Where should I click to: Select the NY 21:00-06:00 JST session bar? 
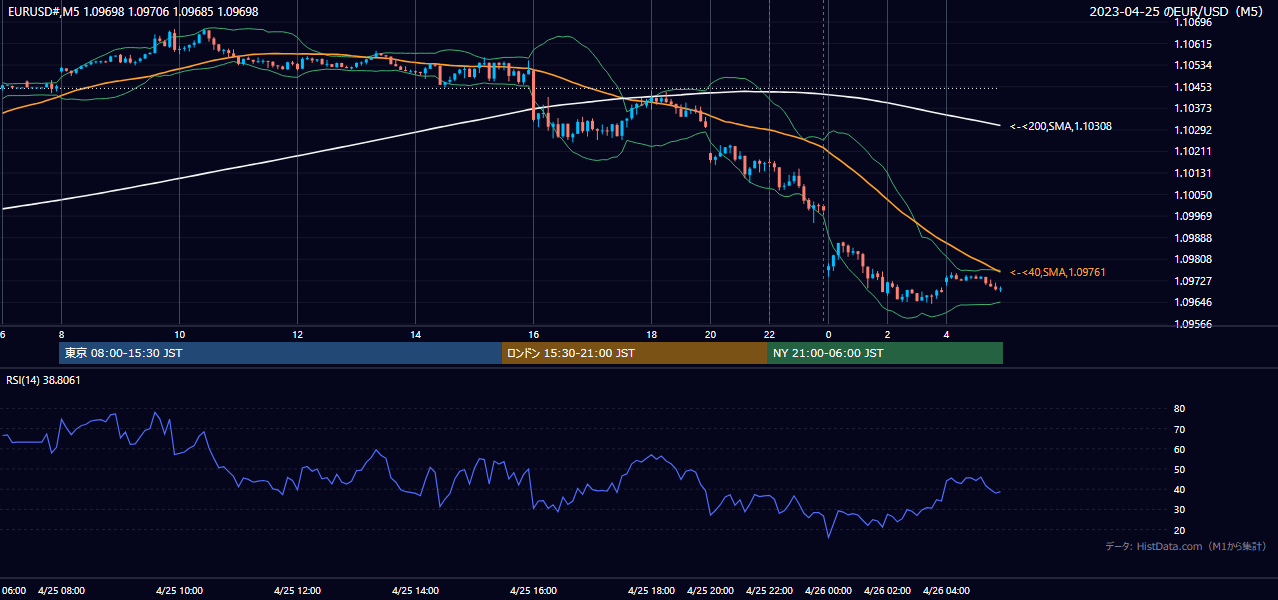(885, 353)
